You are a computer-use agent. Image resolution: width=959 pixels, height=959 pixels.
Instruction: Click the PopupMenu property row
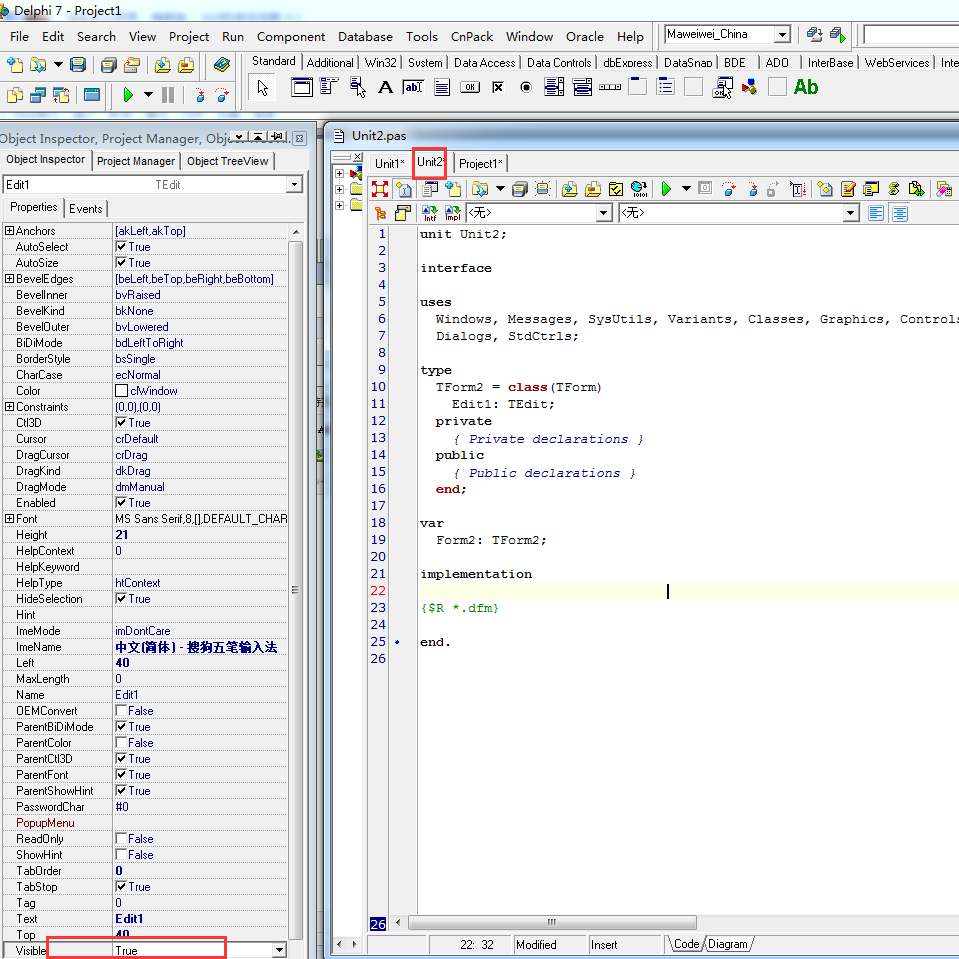144,823
